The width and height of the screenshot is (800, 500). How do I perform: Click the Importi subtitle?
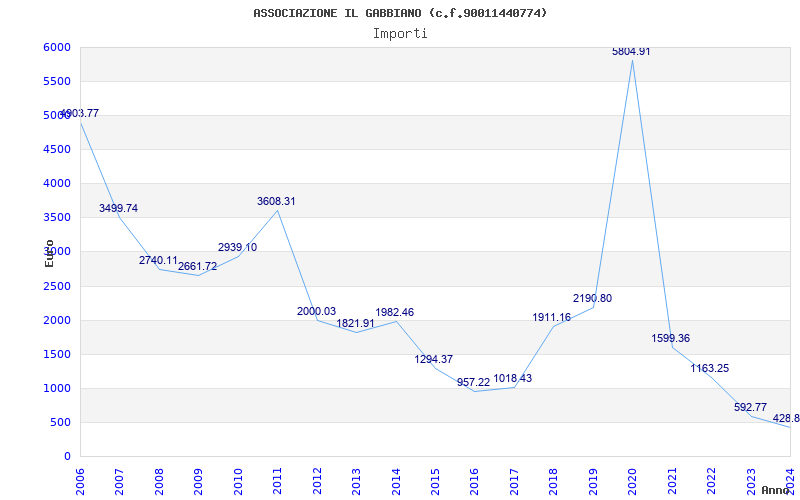click(x=400, y=34)
